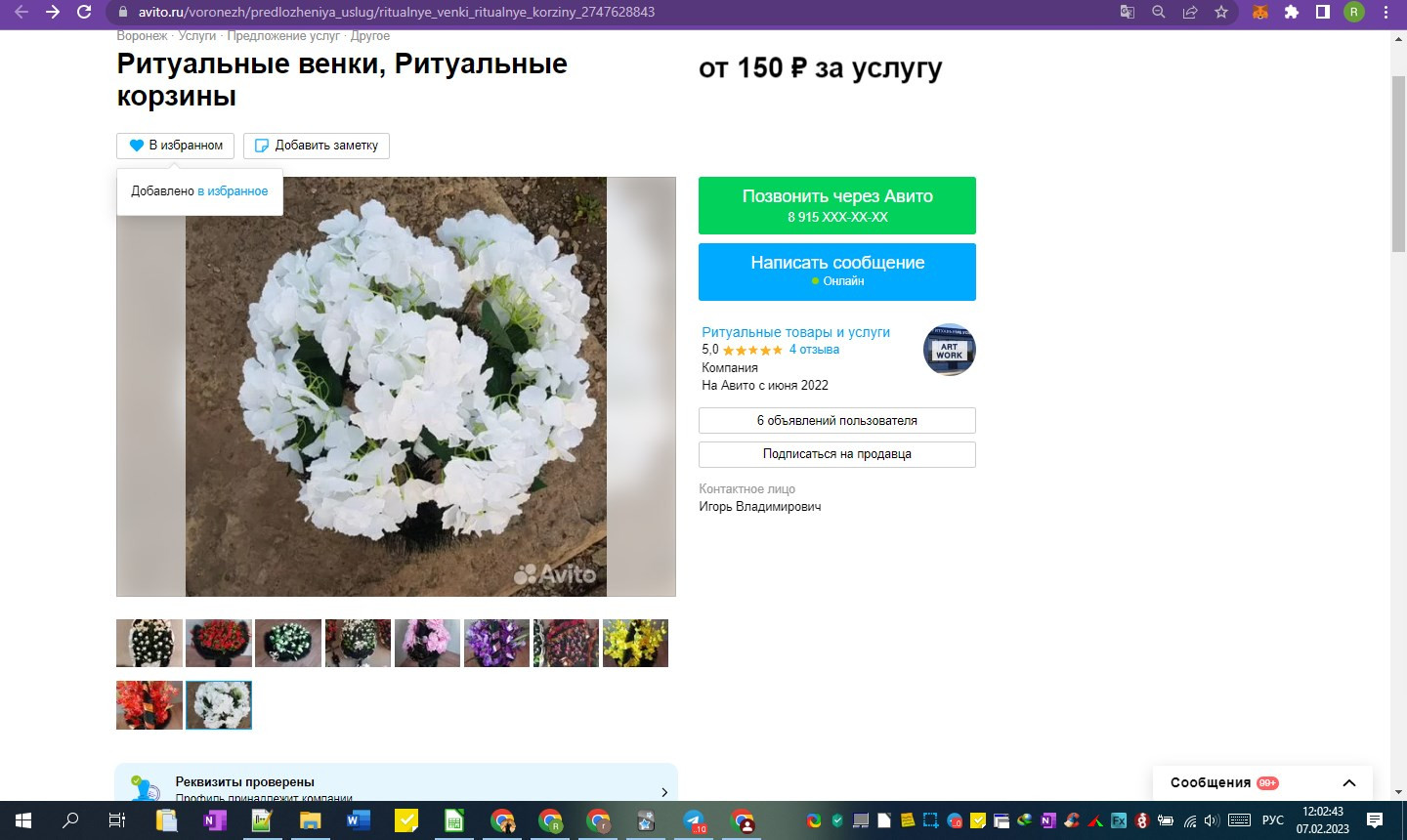Select the red roses wreath thumbnail in the top thumbnail row

click(219, 644)
